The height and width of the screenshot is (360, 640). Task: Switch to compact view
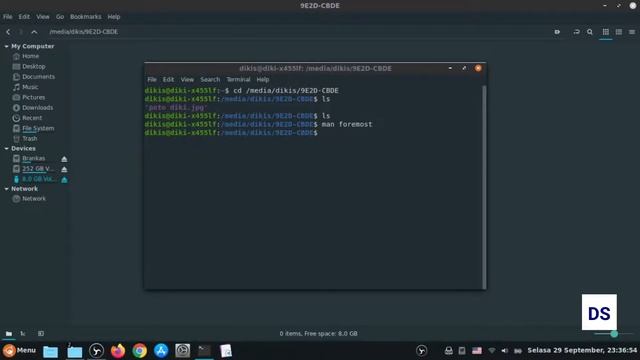(632, 32)
